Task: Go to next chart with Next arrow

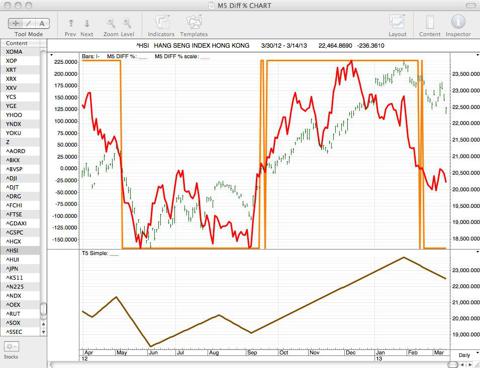Action: coord(87,23)
